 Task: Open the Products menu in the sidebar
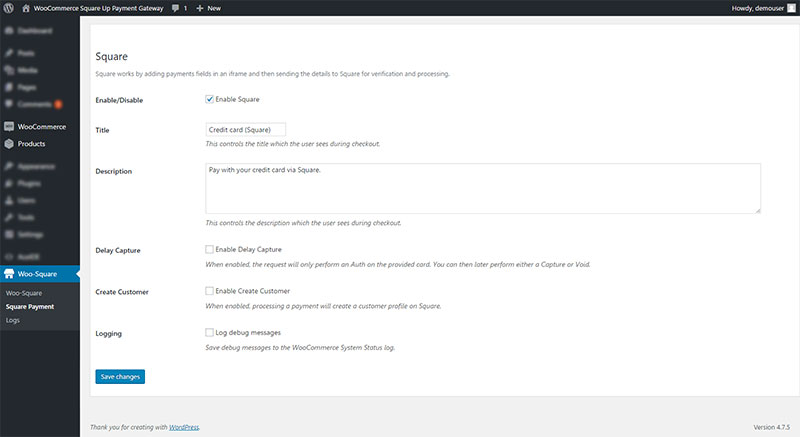tap(40, 144)
